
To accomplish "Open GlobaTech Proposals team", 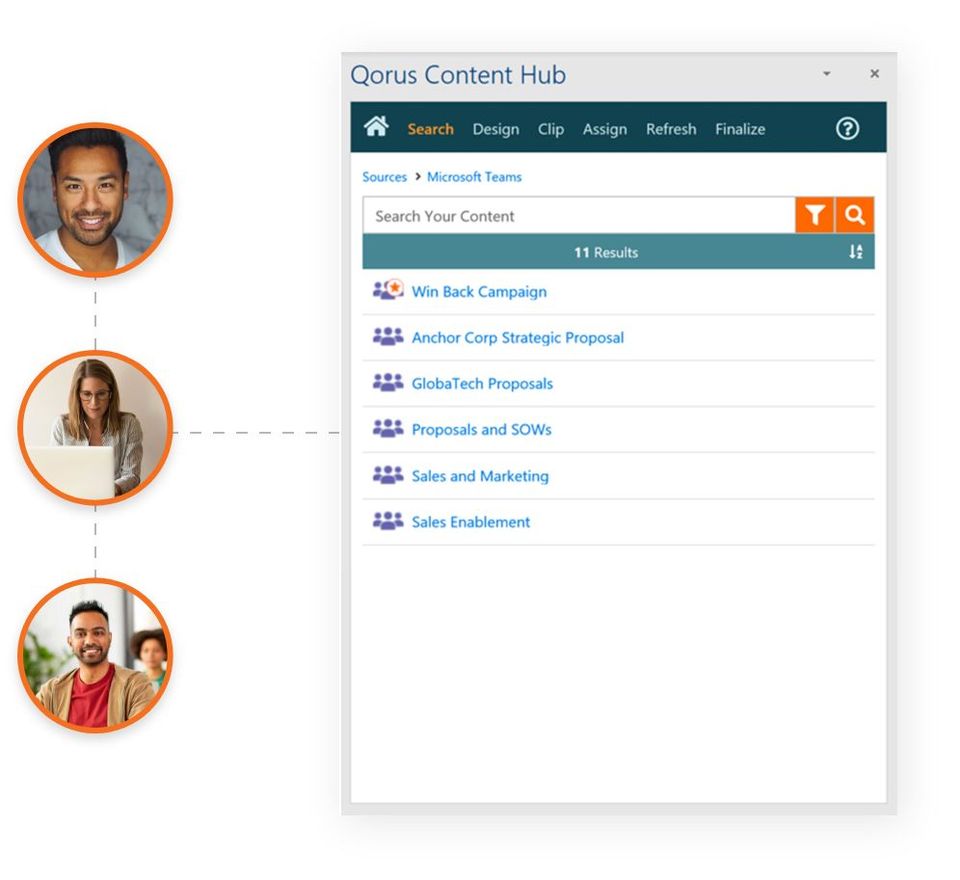I will [x=482, y=384].
